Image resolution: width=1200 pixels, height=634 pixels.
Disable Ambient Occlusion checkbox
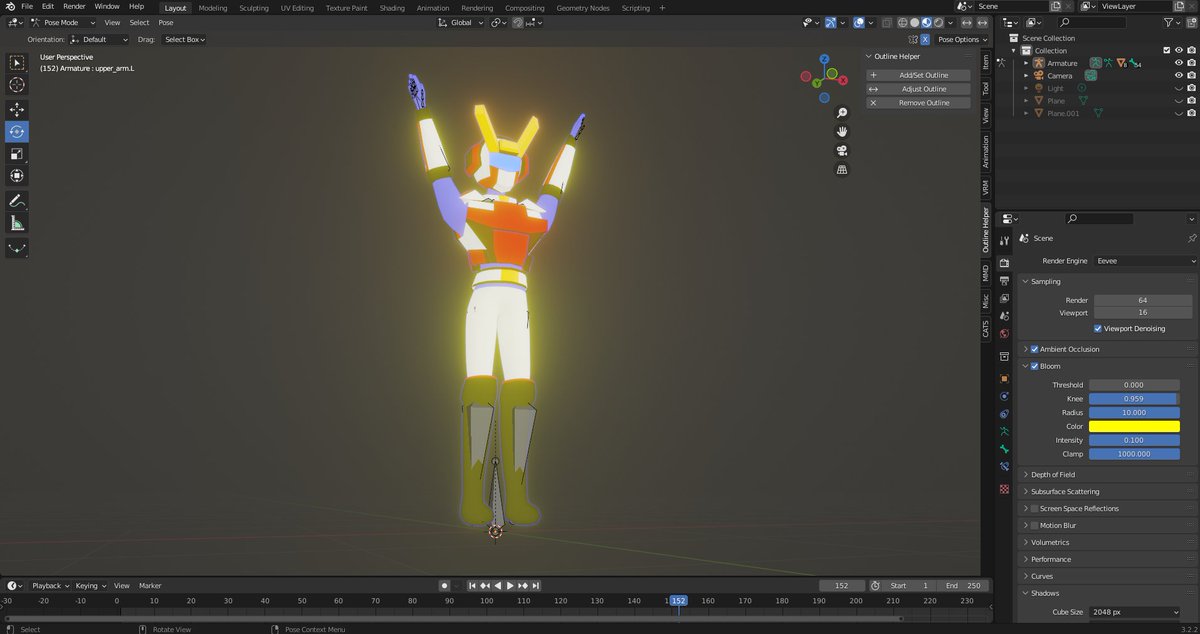(x=1034, y=349)
